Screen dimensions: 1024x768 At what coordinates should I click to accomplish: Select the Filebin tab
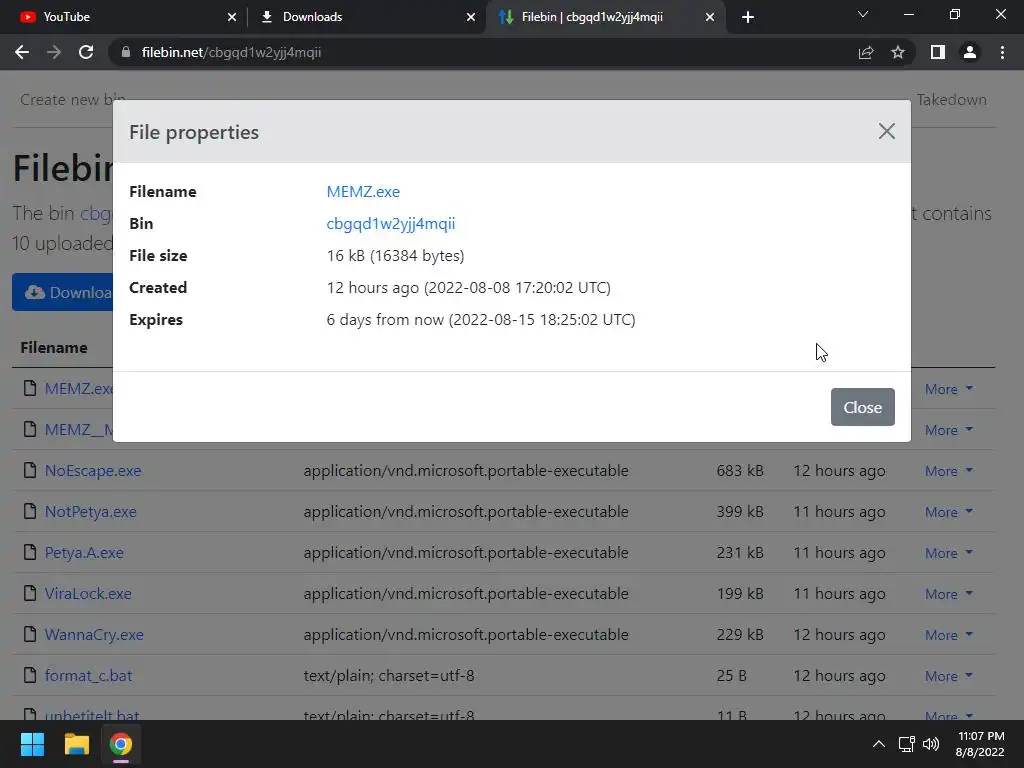click(x=604, y=17)
